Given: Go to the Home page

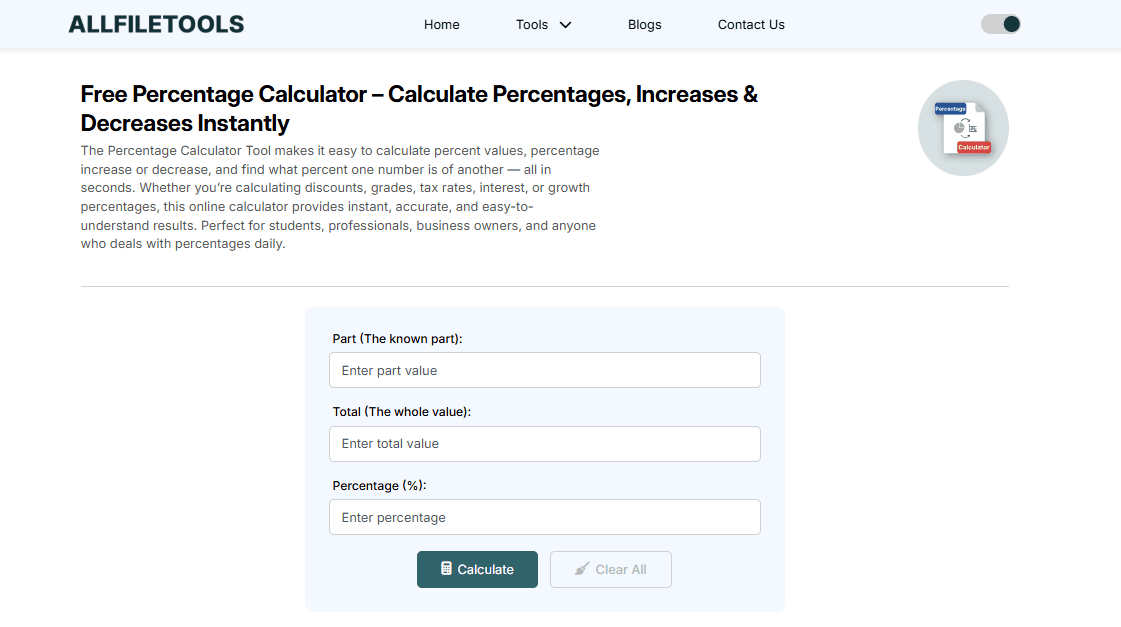Looking at the screenshot, I should 441,24.
